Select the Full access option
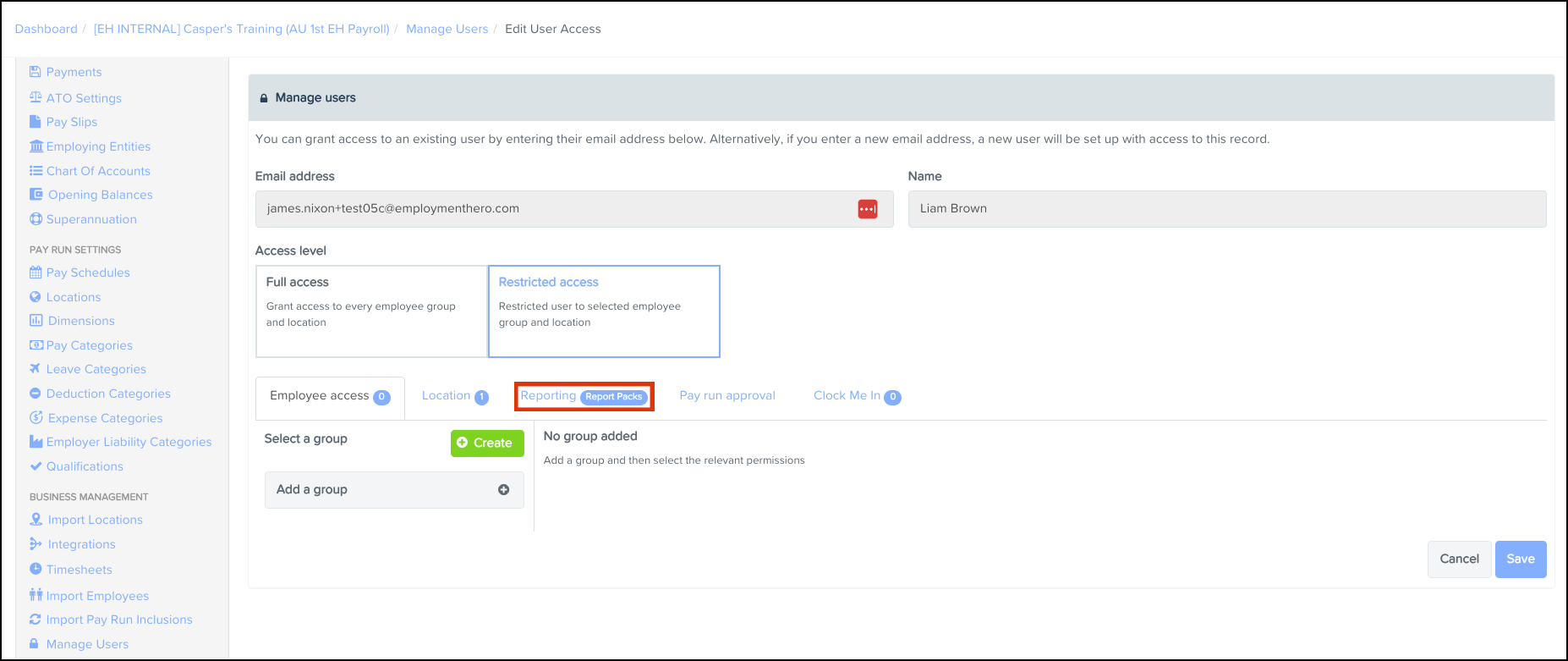The width and height of the screenshot is (1568, 661). [x=371, y=311]
